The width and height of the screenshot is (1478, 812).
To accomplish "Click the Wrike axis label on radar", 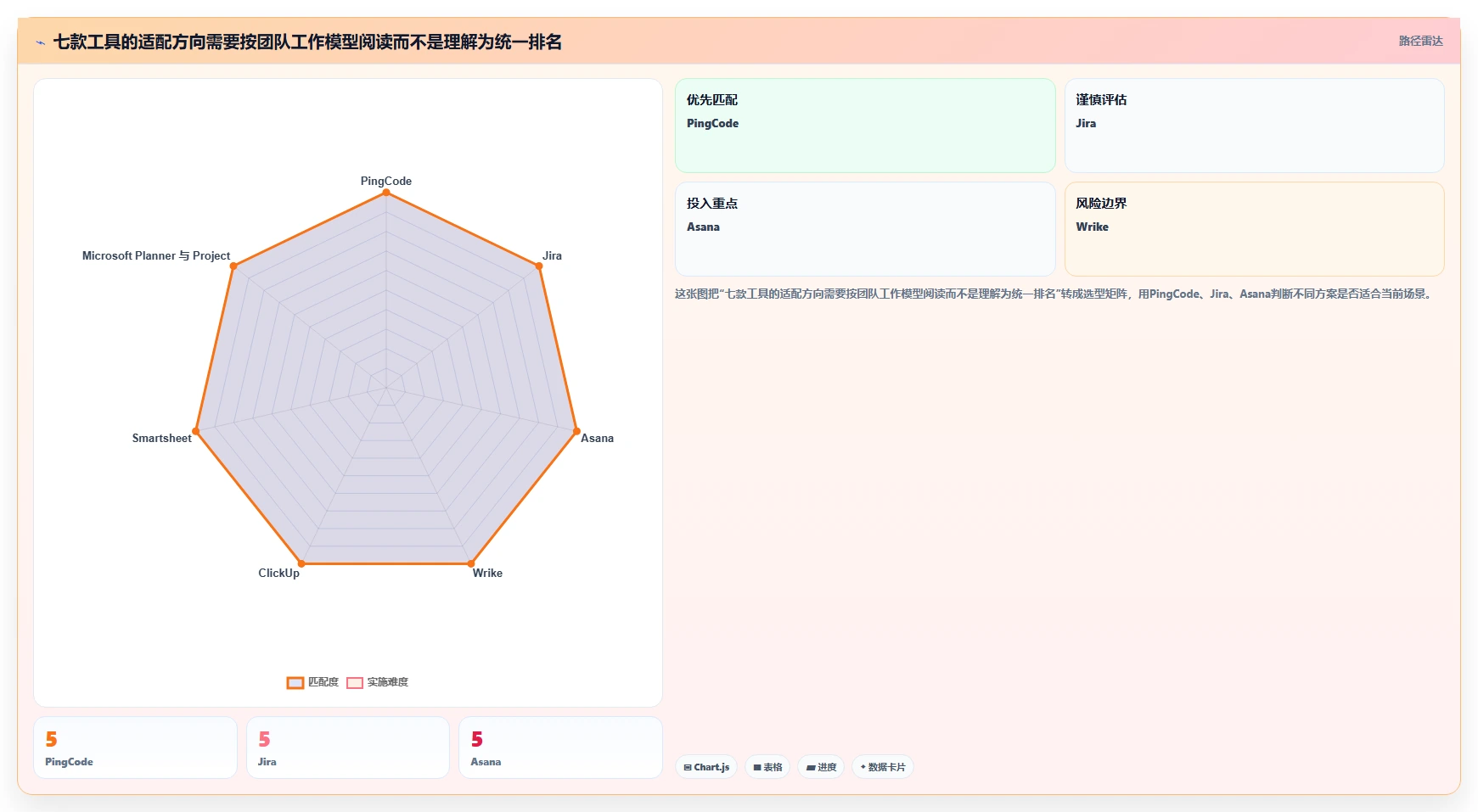I will coord(487,573).
